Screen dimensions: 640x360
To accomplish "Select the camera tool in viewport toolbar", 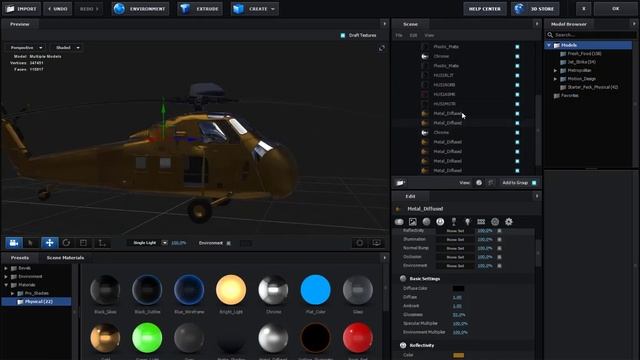I will tap(14, 243).
